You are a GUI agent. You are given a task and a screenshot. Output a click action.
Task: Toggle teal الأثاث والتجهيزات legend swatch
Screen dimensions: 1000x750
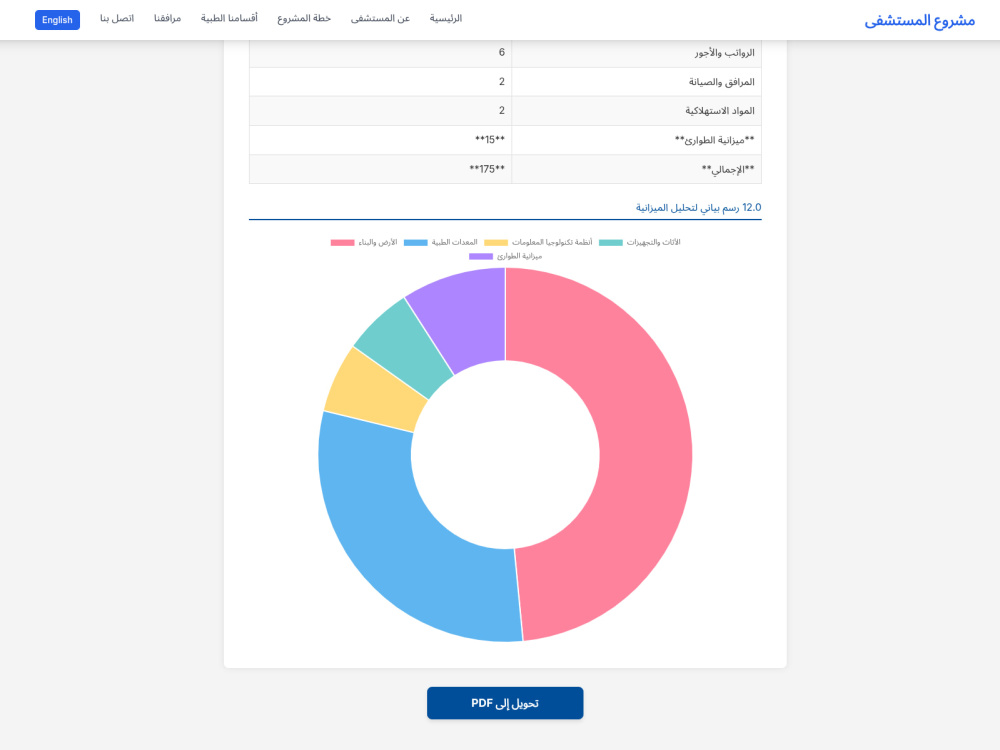tap(611, 242)
